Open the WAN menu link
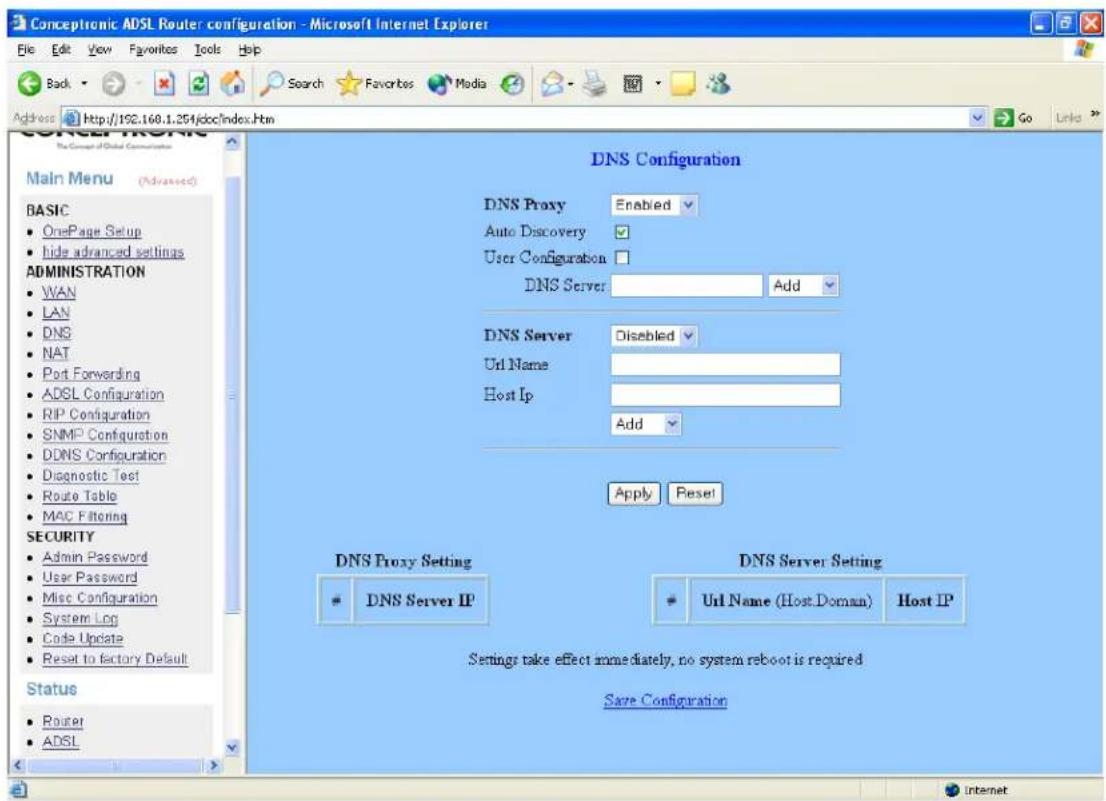This screenshot has height=801, width=1106. point(59,293)
